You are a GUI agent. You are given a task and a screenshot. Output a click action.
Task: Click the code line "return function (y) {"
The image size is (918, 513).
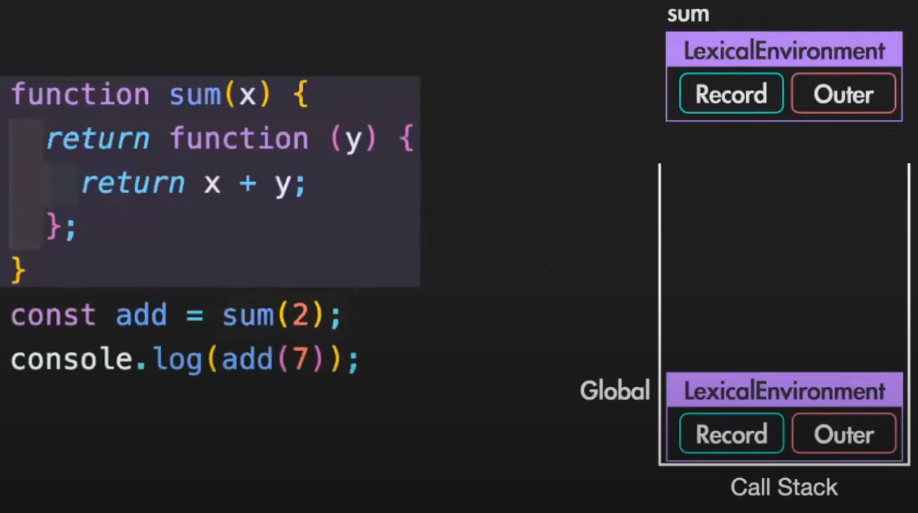pyautogui.click(x=230, y=138)
